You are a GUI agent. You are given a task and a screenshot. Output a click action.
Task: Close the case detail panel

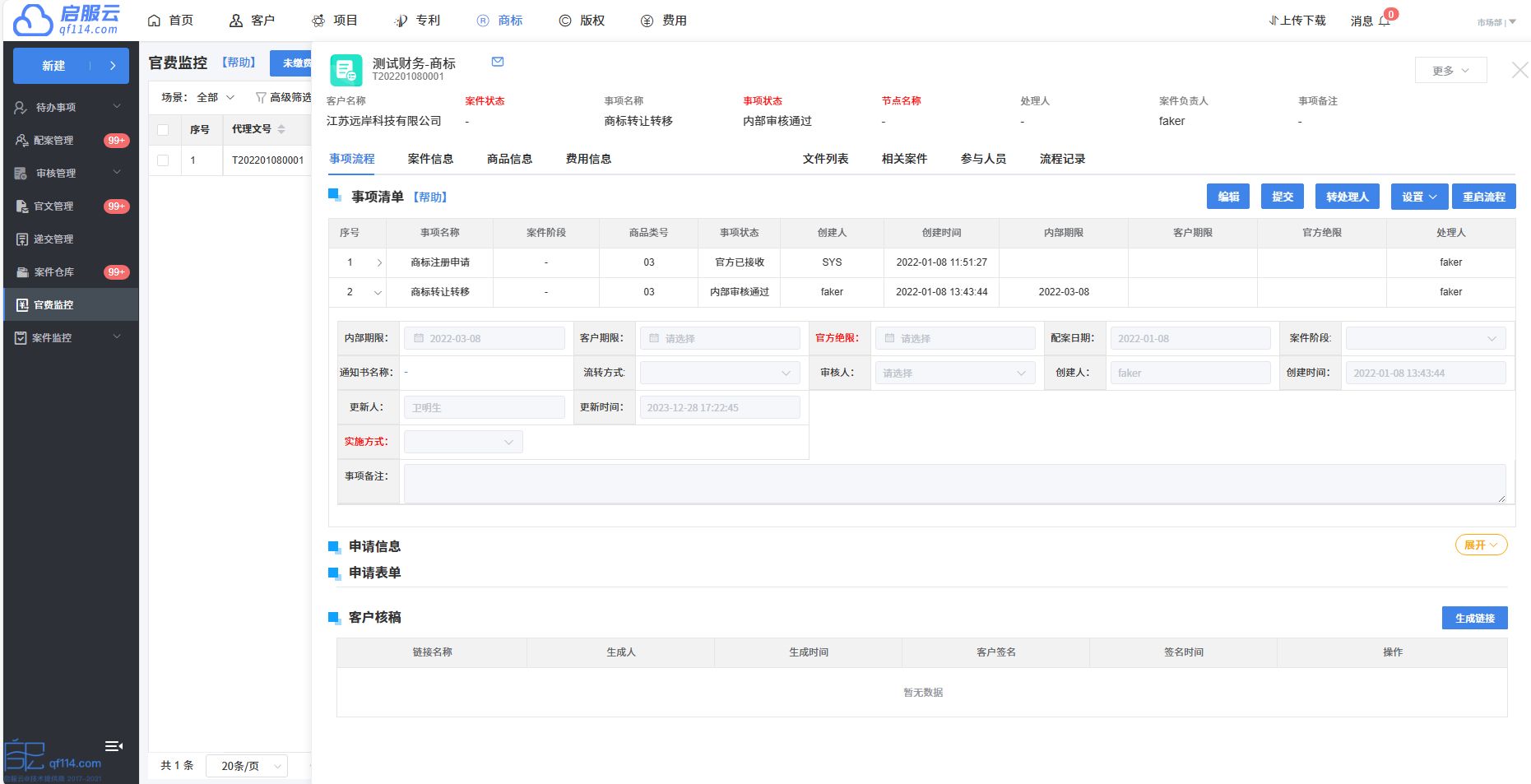(x=1519, y=71)
